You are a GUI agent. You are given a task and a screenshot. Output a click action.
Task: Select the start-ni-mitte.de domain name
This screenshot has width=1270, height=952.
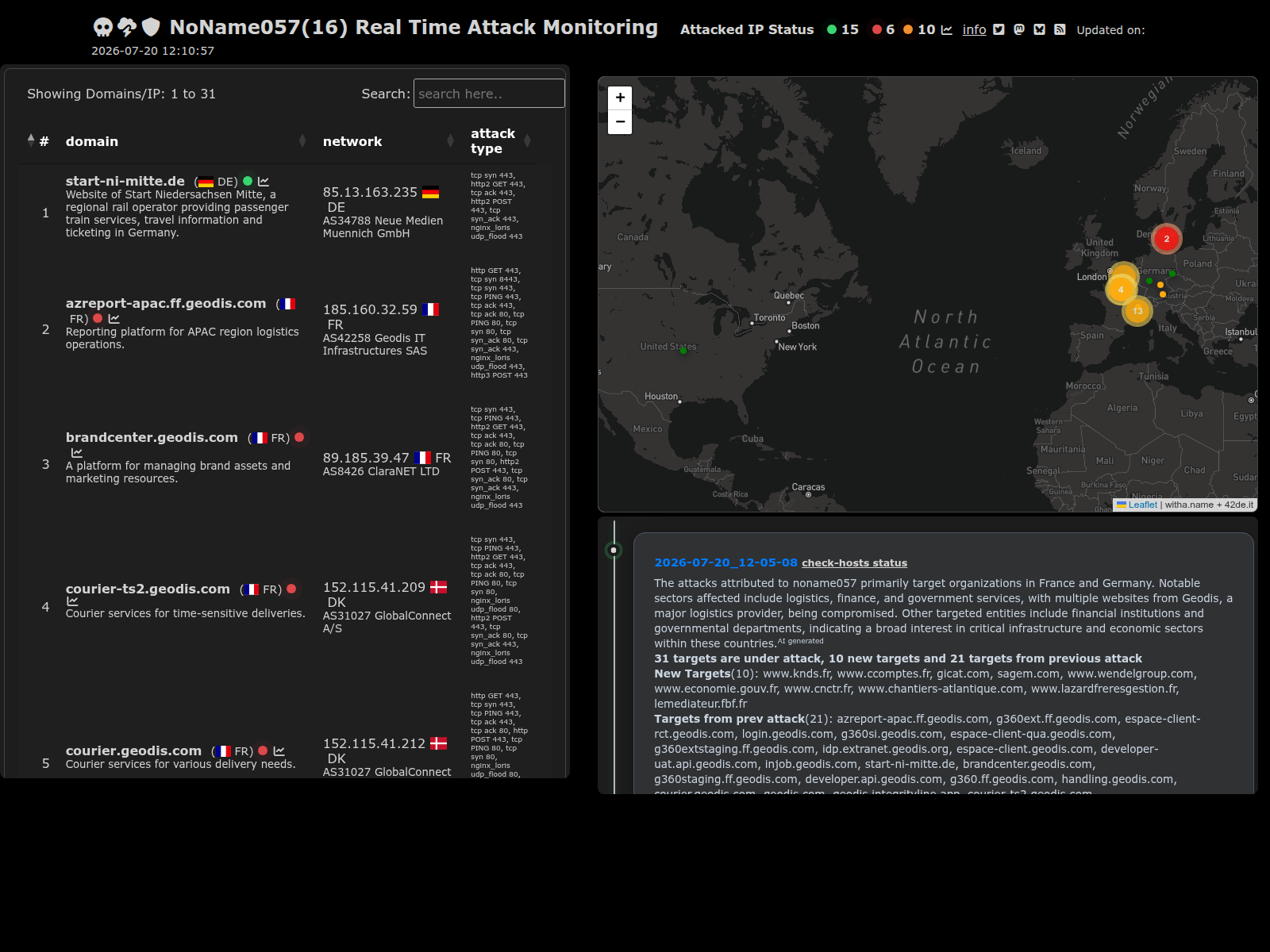(125, 181)
